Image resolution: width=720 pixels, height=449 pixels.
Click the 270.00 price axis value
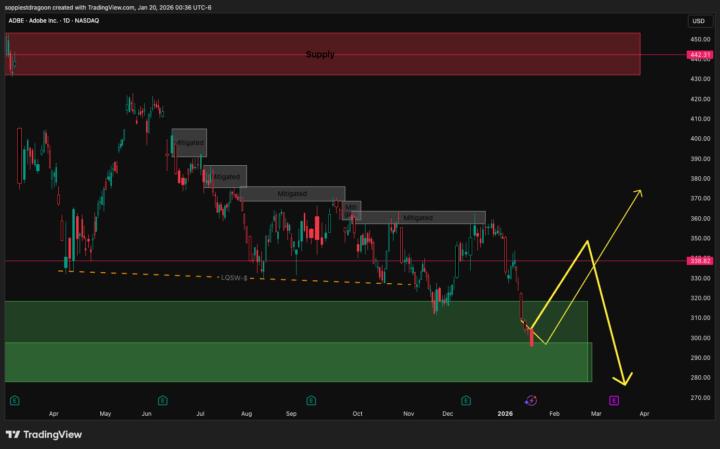tap(700, 398)
